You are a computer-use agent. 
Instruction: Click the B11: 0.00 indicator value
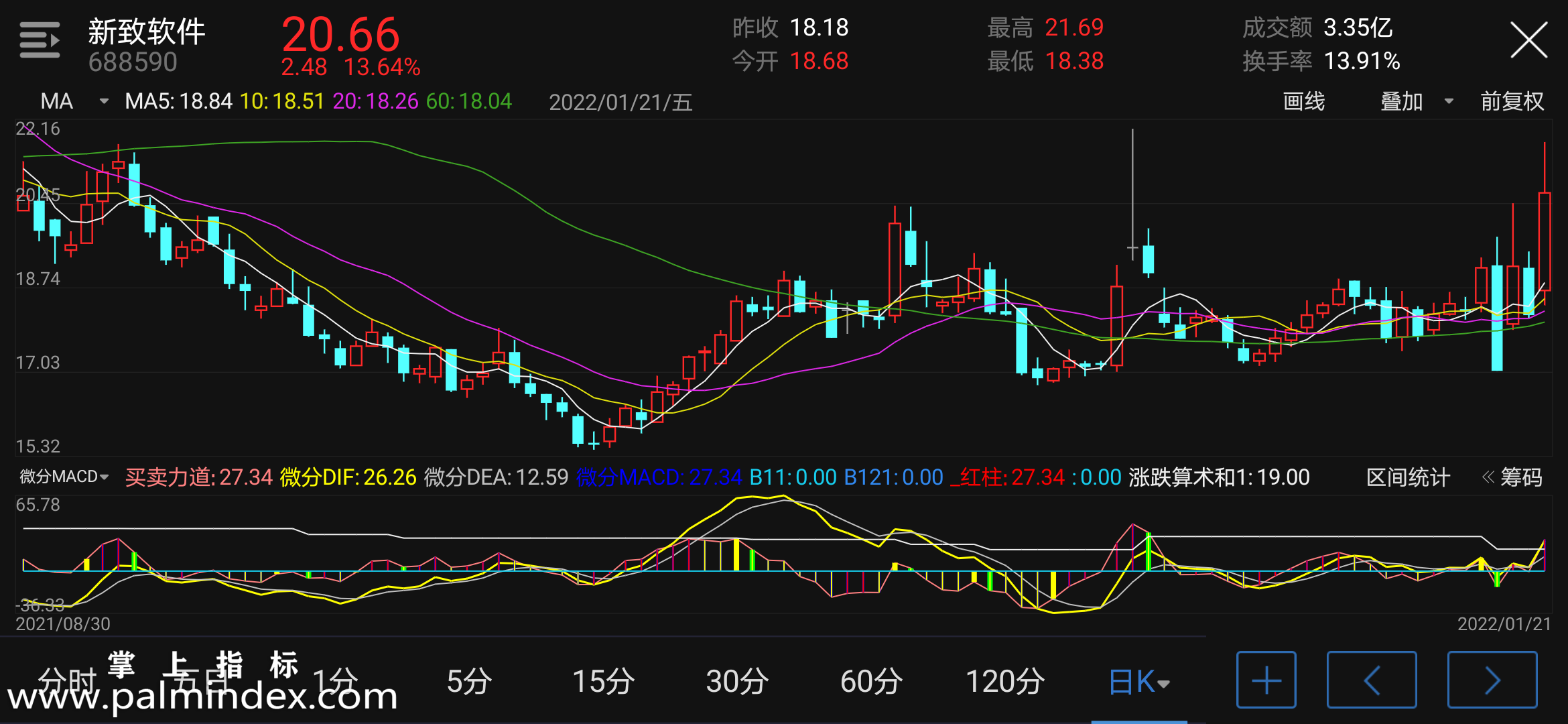click(793, 477)
